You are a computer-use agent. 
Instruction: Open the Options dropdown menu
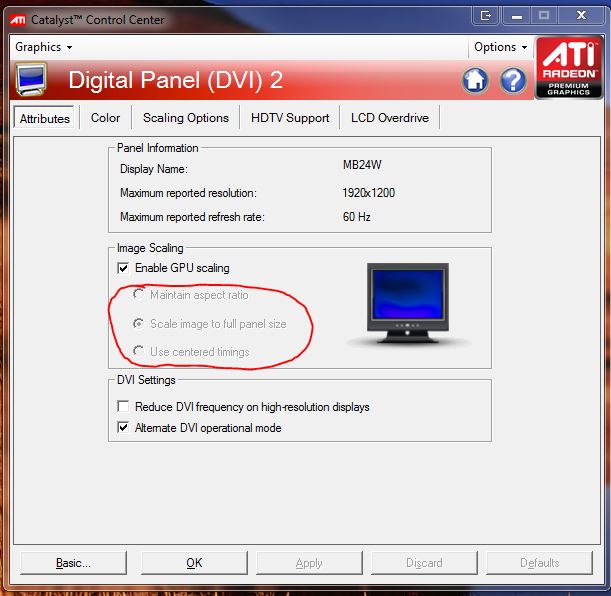pyautogui.click(x=500, y=47)
